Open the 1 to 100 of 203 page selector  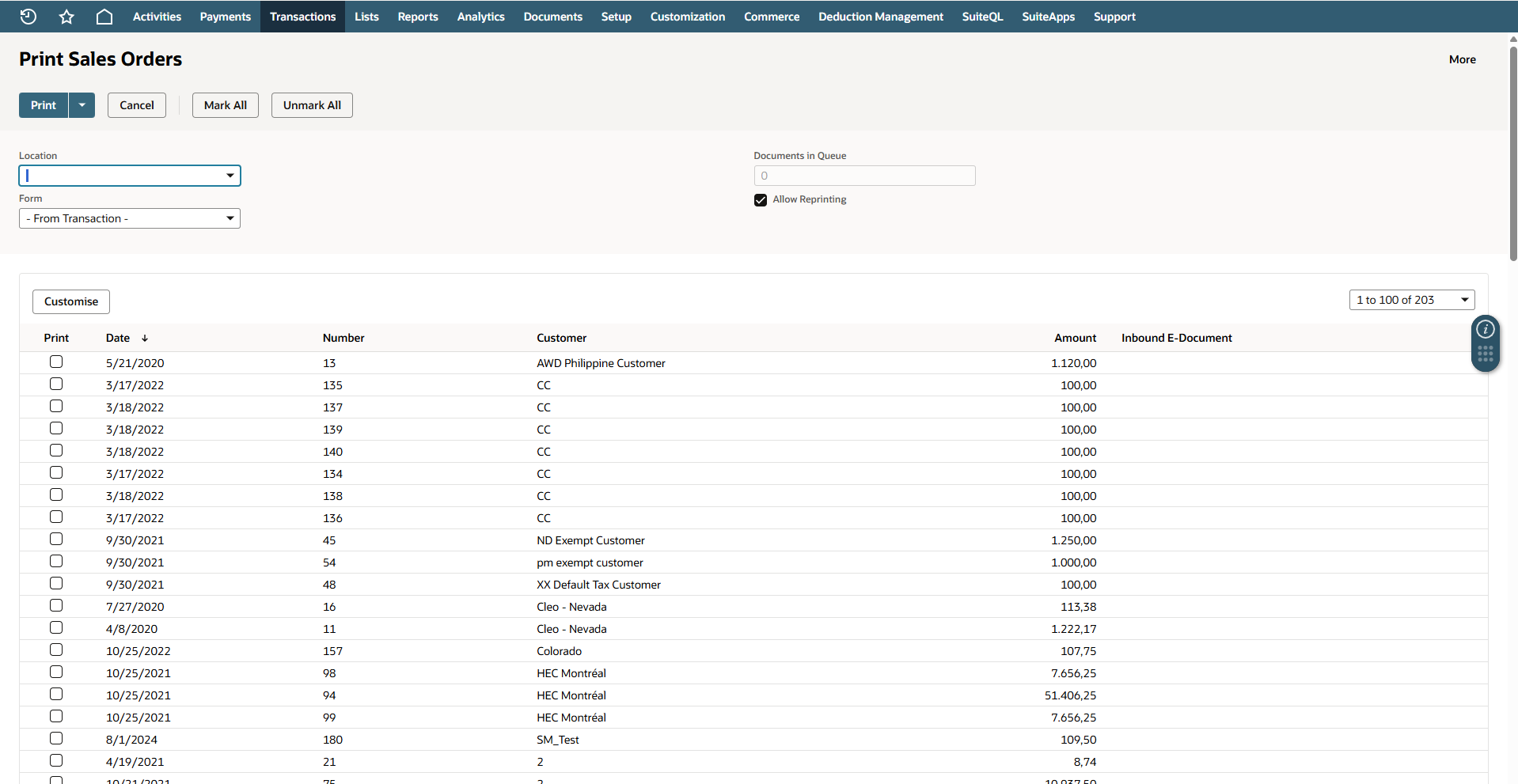1412,300
